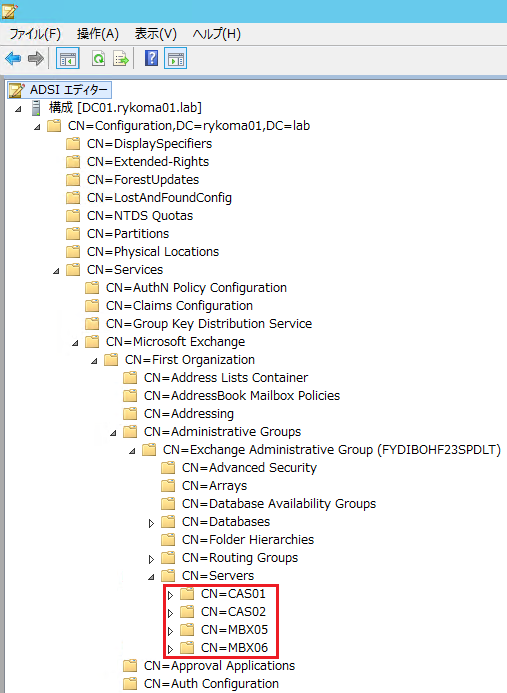
Task: Open the Help question mark icon
Action: coord(151,58)
